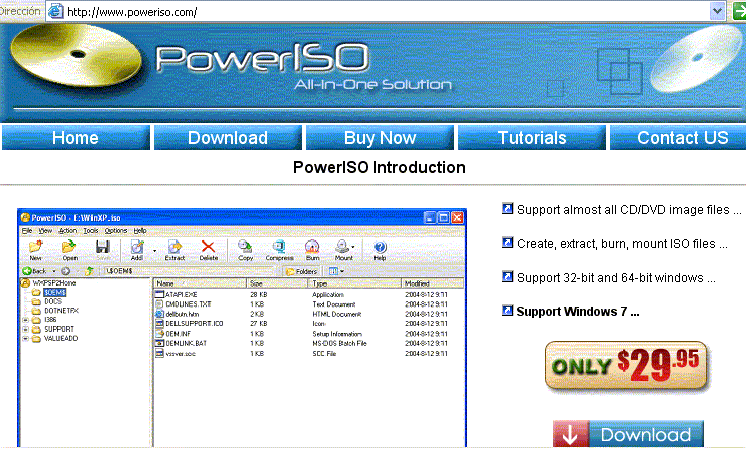Click the Open folder icon in PowerISO toolbar
Image resolution: width=746 pixels, height=449 pixels.
tap(69, 246)
